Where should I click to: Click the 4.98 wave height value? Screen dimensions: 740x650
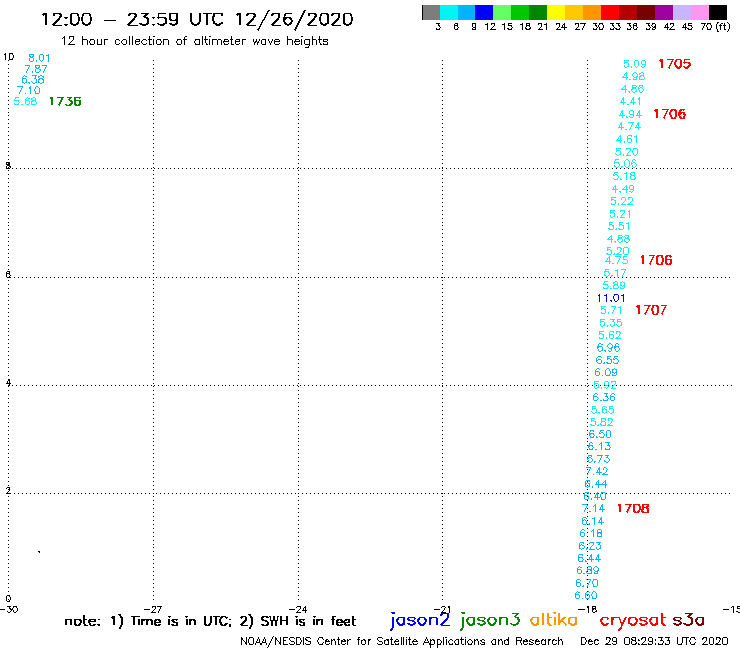coord(633,76)
